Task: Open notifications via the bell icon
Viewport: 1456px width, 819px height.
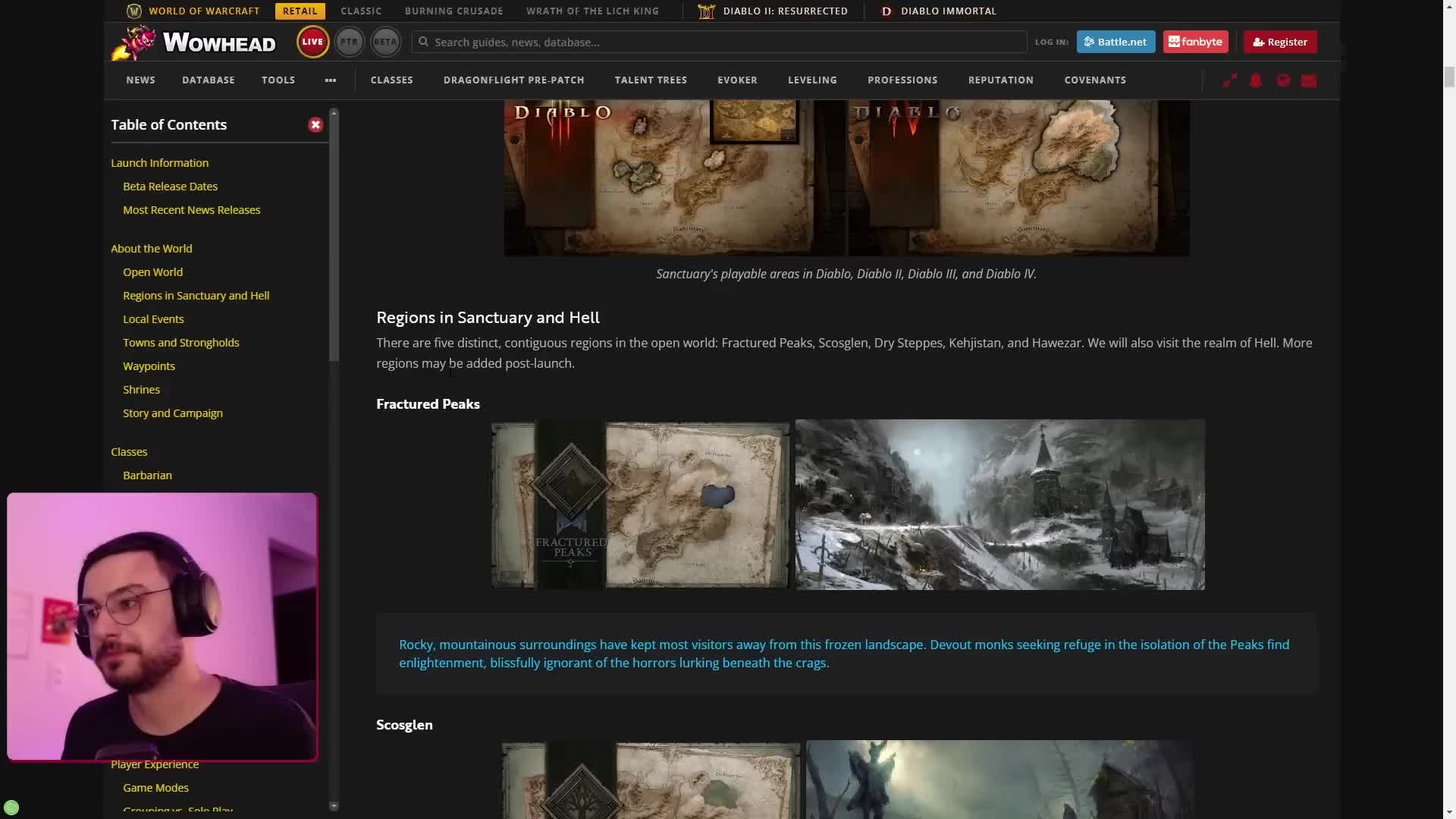Action: click(x=1256, y=80)
